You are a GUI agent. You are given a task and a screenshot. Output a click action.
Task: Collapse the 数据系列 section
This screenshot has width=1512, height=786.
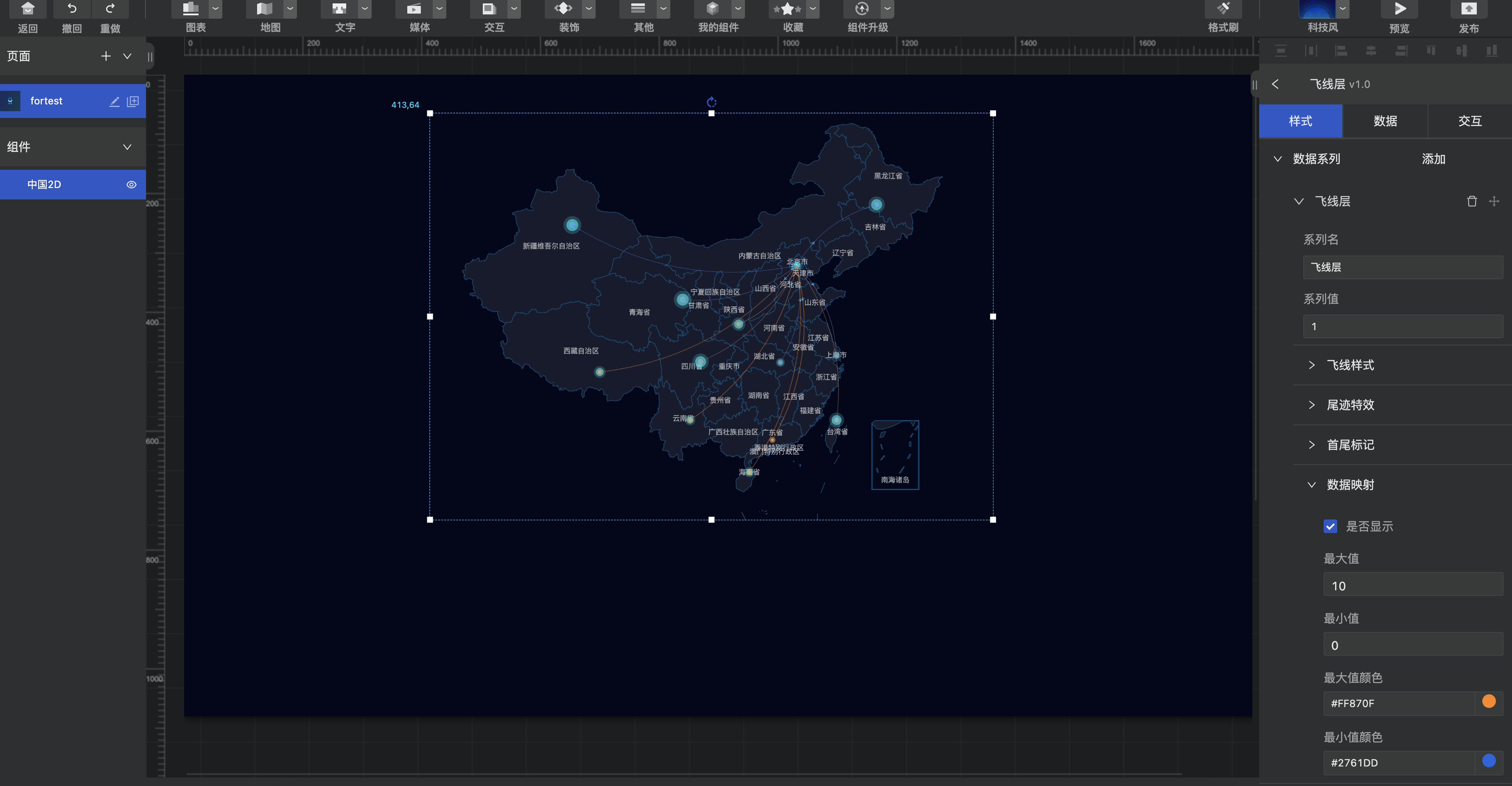pos(1277,159)
